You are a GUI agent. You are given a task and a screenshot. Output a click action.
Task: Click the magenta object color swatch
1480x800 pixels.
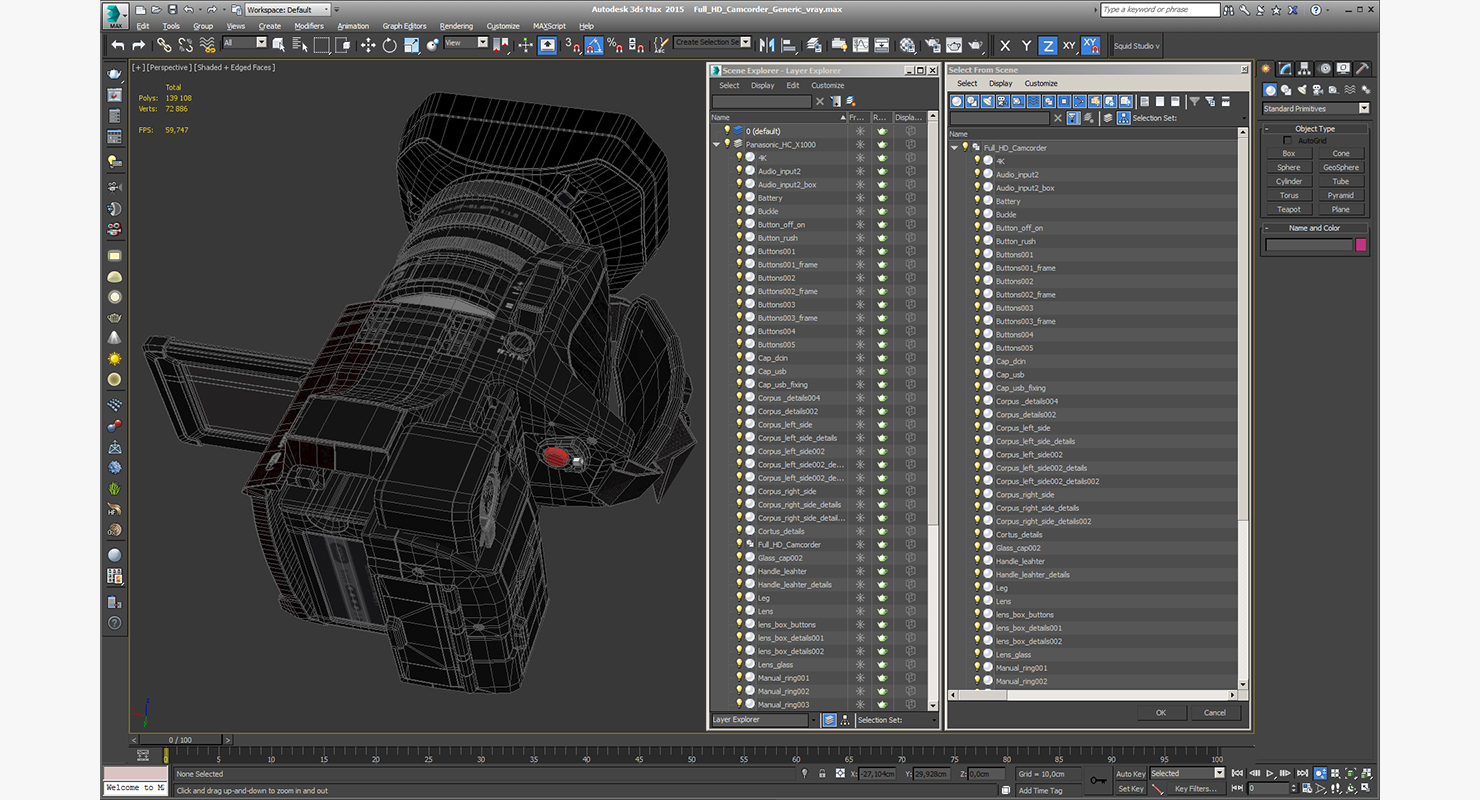pos(1361,245)
